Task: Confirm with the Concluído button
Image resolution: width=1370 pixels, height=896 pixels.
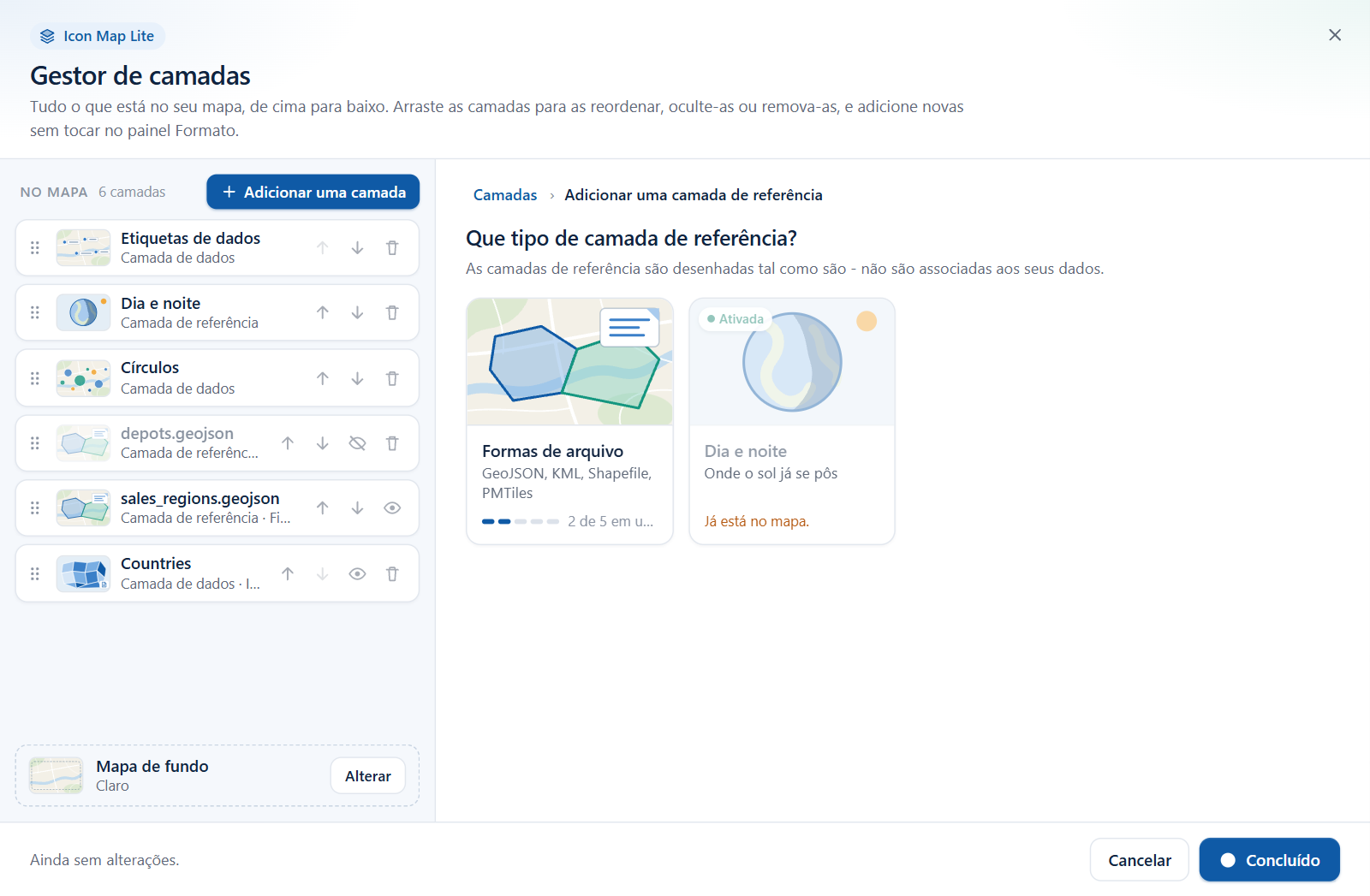Action: (1270, 860)
